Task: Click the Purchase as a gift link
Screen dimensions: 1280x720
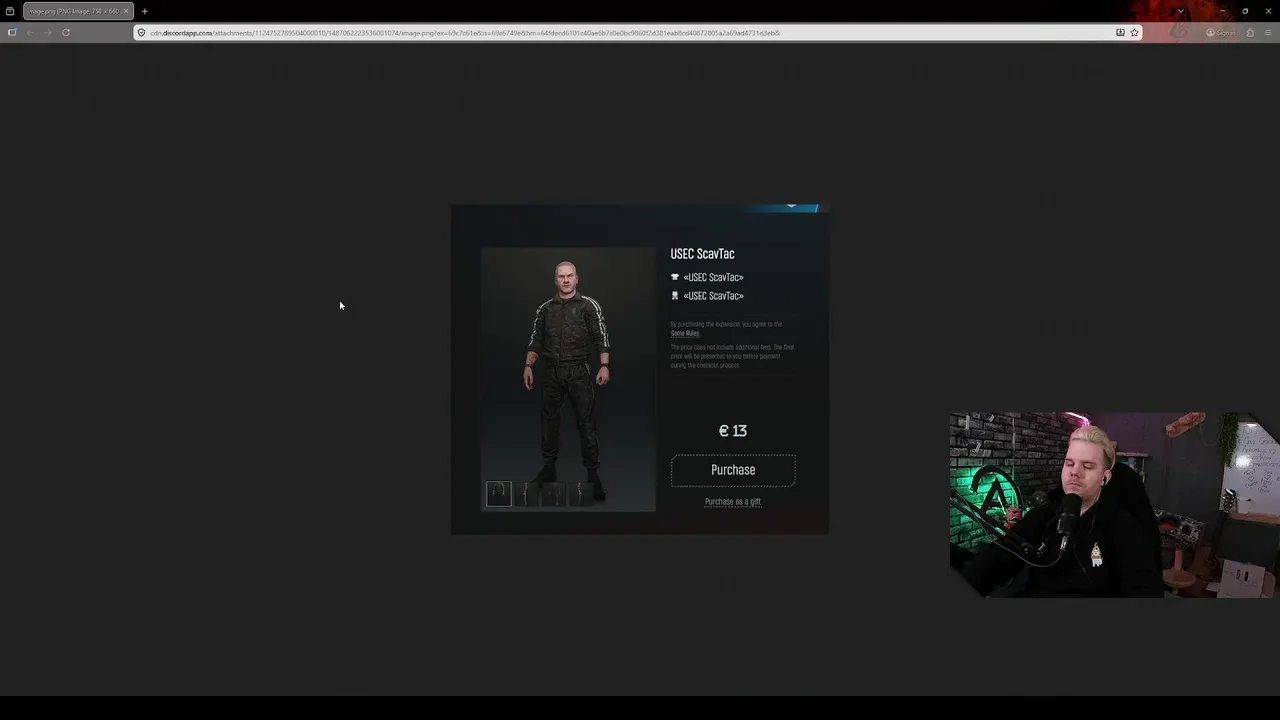Action: pyautogui.click(x=733, y=502)
